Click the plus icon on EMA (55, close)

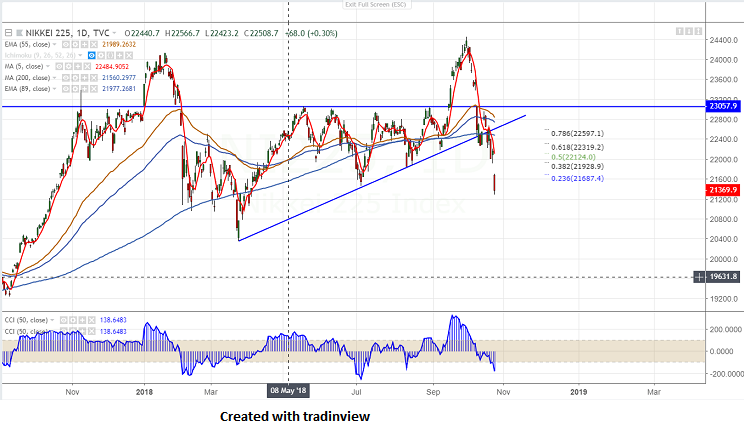84,44
